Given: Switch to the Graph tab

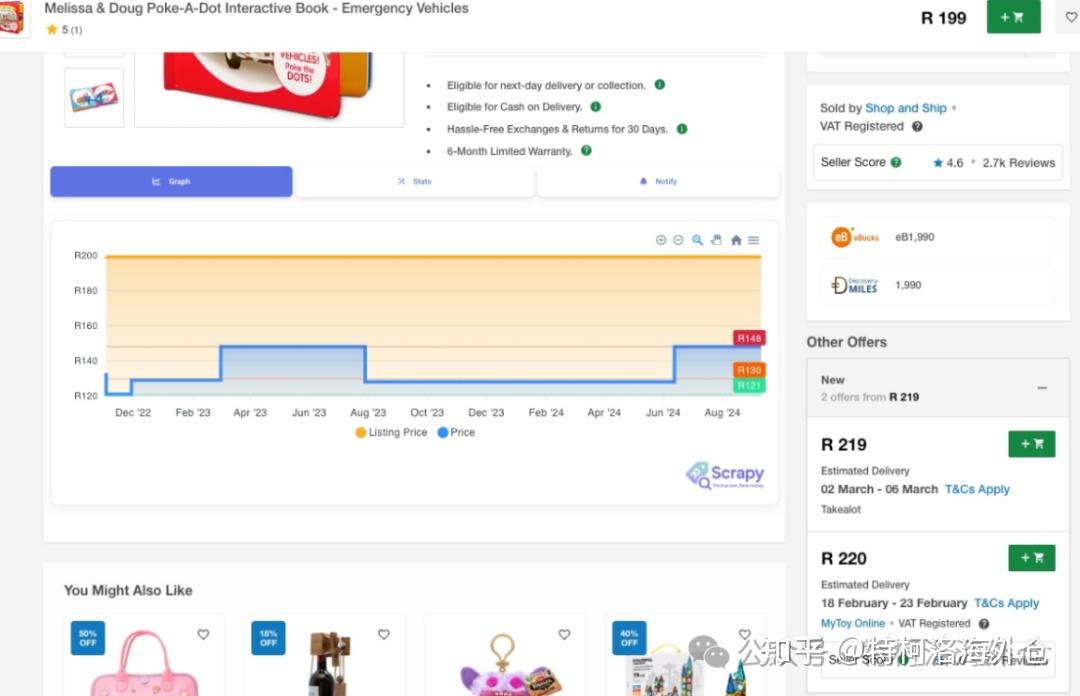Looking at the screenshot, I should pyautogui.click(x=171, y=181).
